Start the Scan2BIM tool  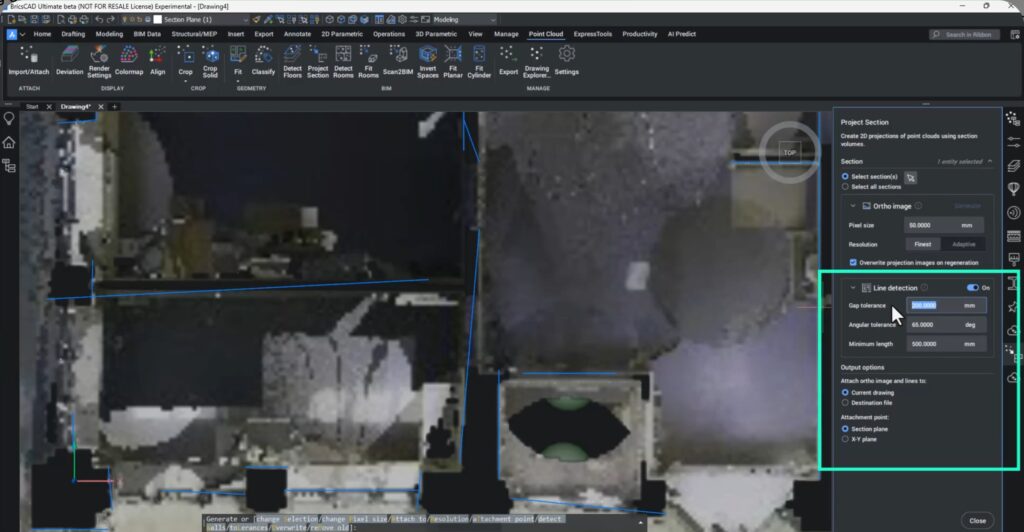[398, 61]
